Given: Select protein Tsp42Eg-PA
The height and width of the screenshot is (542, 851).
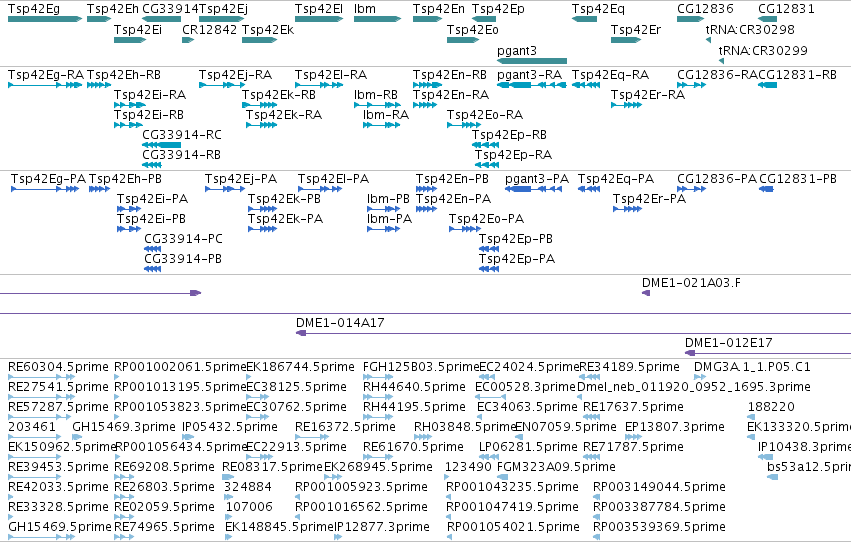Looking at the screenshot, I should click(48, 178).
